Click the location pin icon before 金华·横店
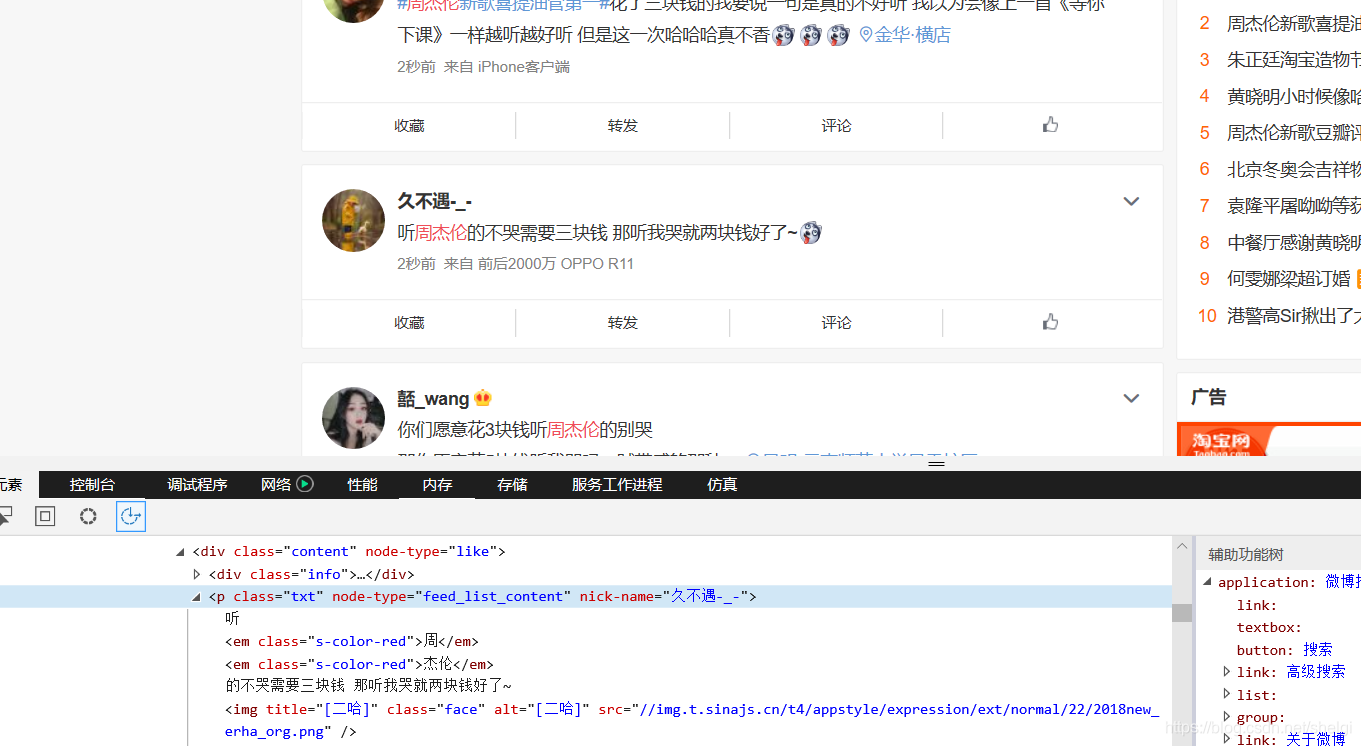 coord(865,34)
